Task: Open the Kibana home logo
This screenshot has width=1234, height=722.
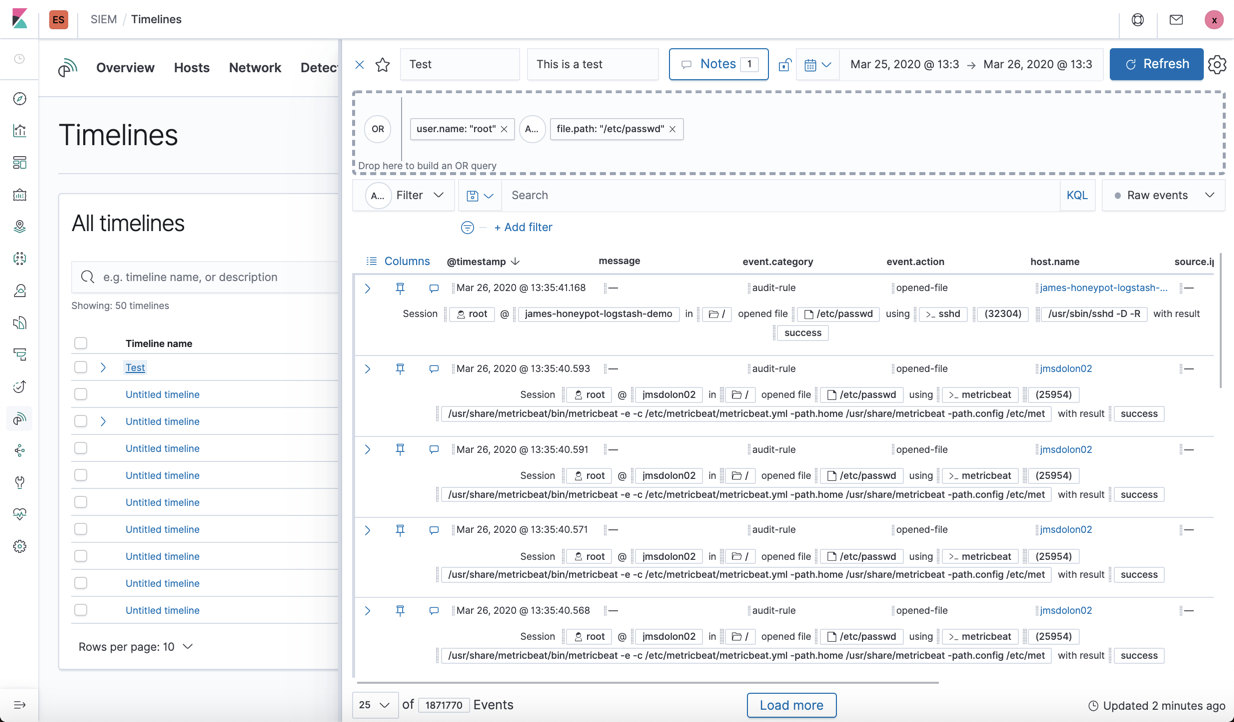Action: 19,19
